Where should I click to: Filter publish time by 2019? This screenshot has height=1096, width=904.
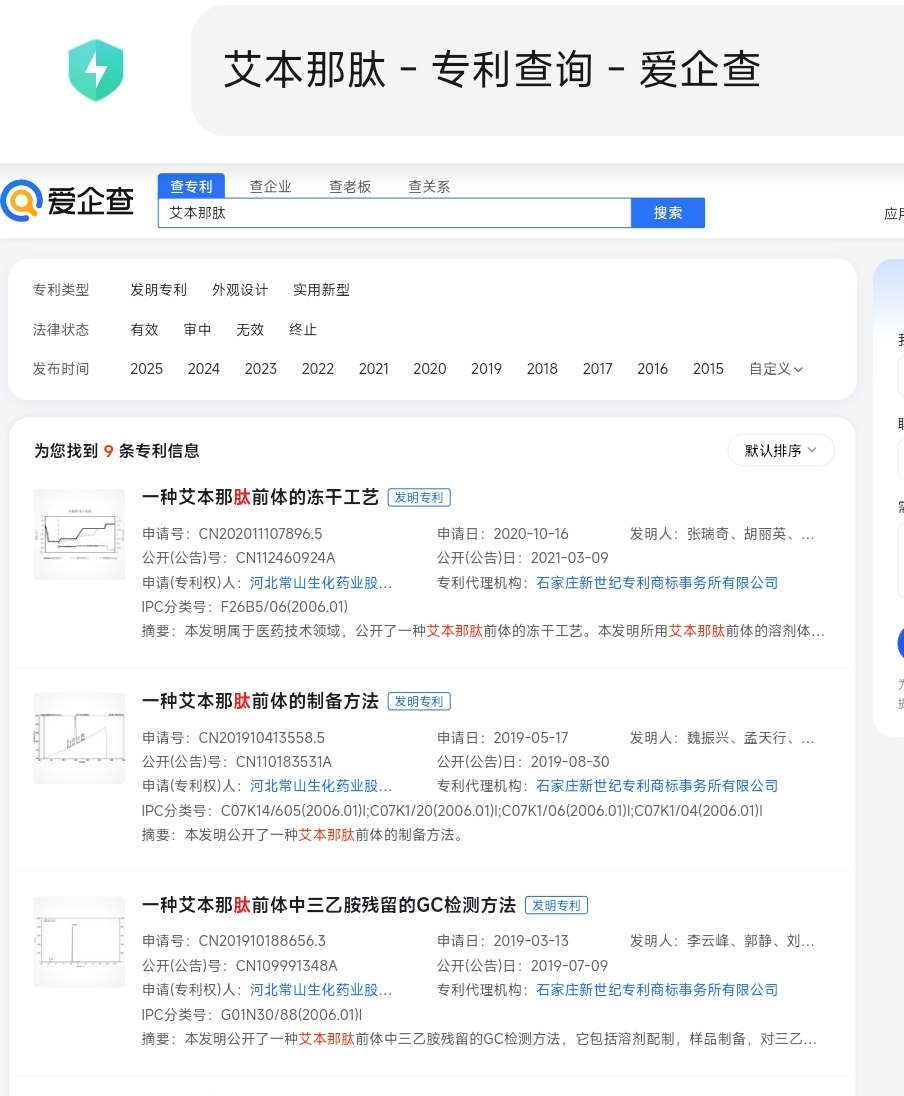point(487,368)
